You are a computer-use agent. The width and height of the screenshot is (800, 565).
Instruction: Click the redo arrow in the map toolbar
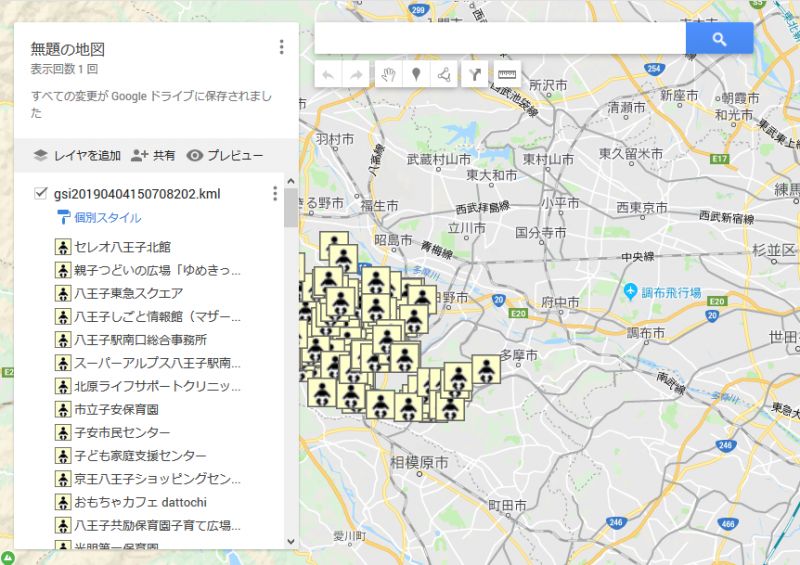click(x=355, y=74)
